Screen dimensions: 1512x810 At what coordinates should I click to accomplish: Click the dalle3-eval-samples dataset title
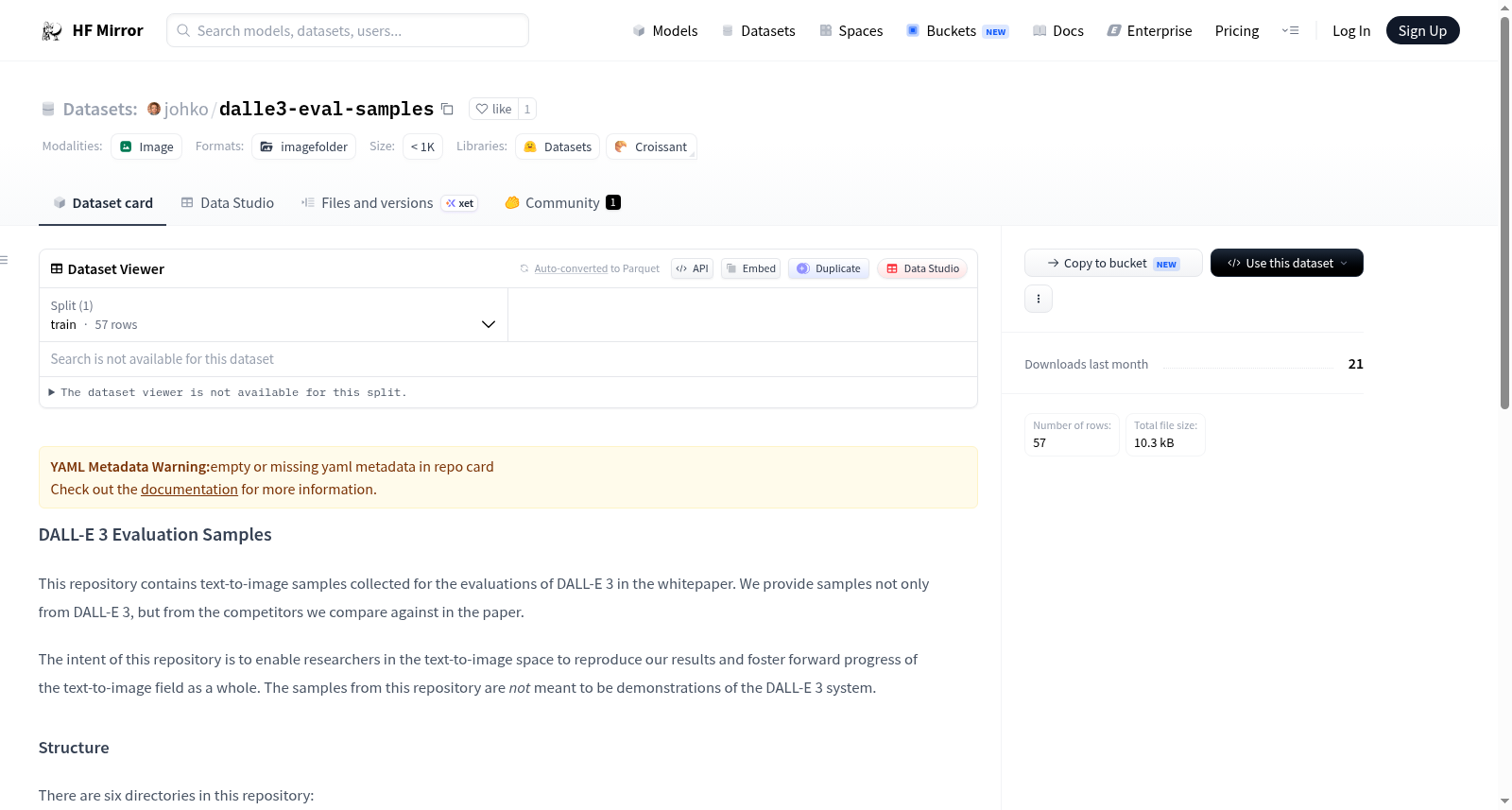point(326,110)
